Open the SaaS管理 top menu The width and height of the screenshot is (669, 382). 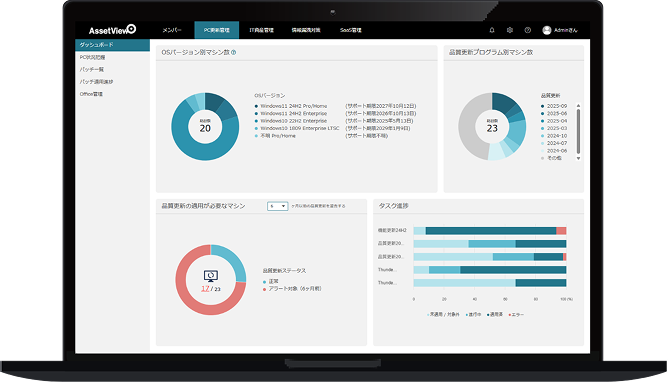tap(351, 30)
